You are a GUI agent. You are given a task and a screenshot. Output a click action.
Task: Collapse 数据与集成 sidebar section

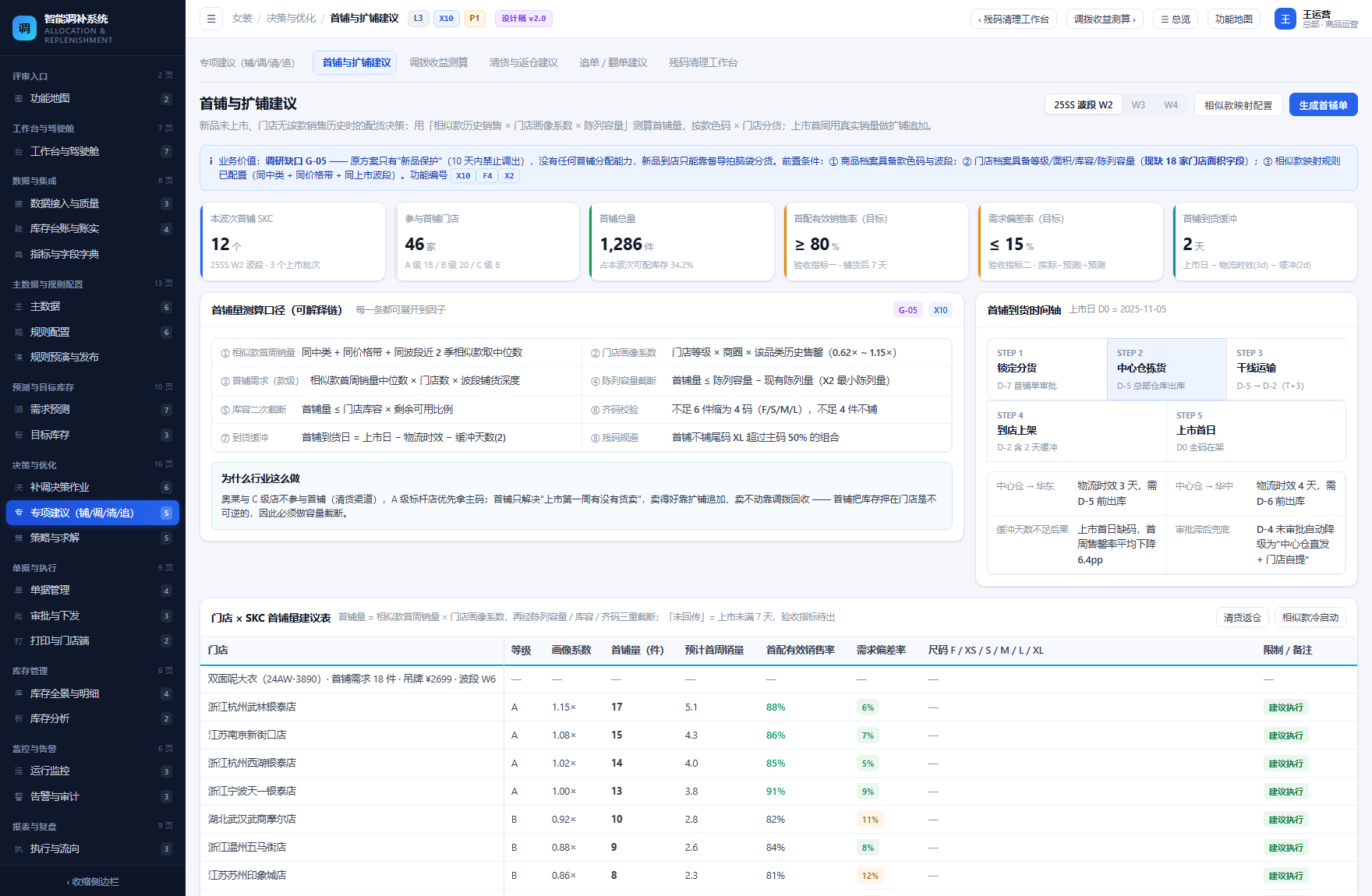(93, 181)
